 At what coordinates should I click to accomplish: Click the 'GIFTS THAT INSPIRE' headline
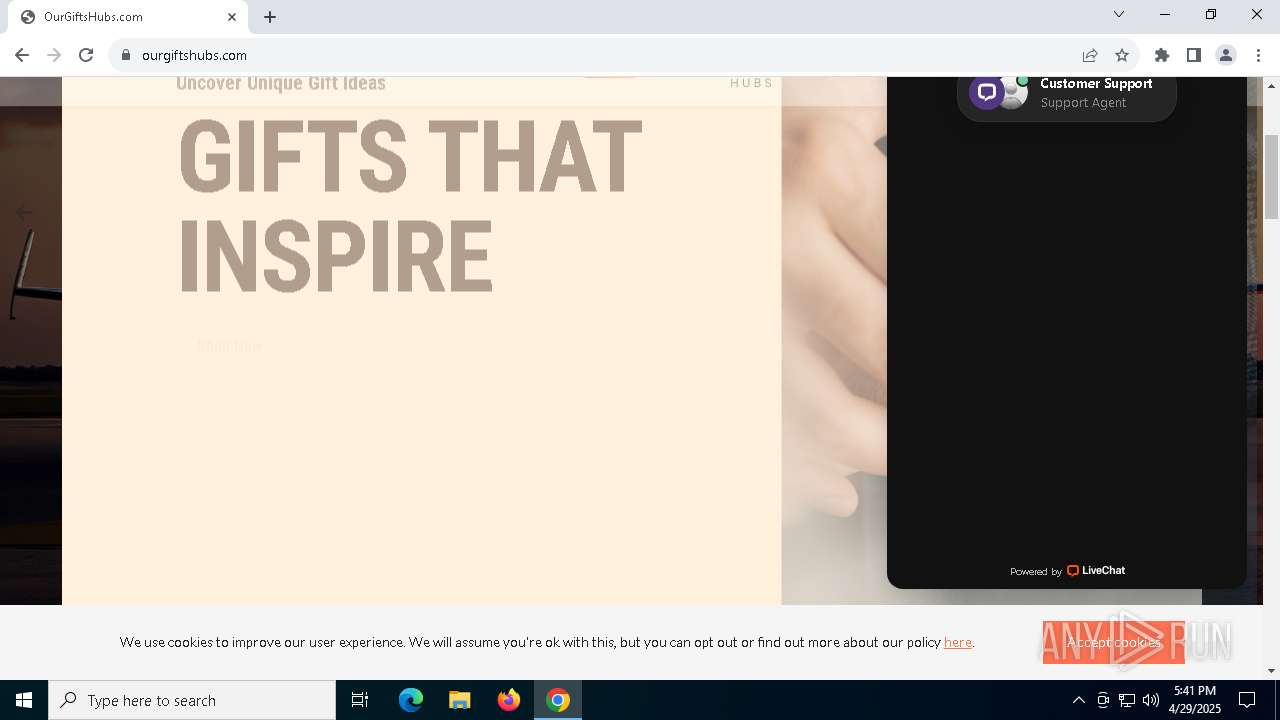click(410, 206)
